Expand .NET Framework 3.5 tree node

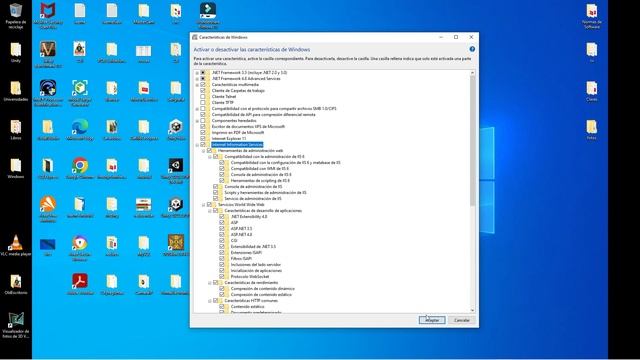click(x=197, y=73)
